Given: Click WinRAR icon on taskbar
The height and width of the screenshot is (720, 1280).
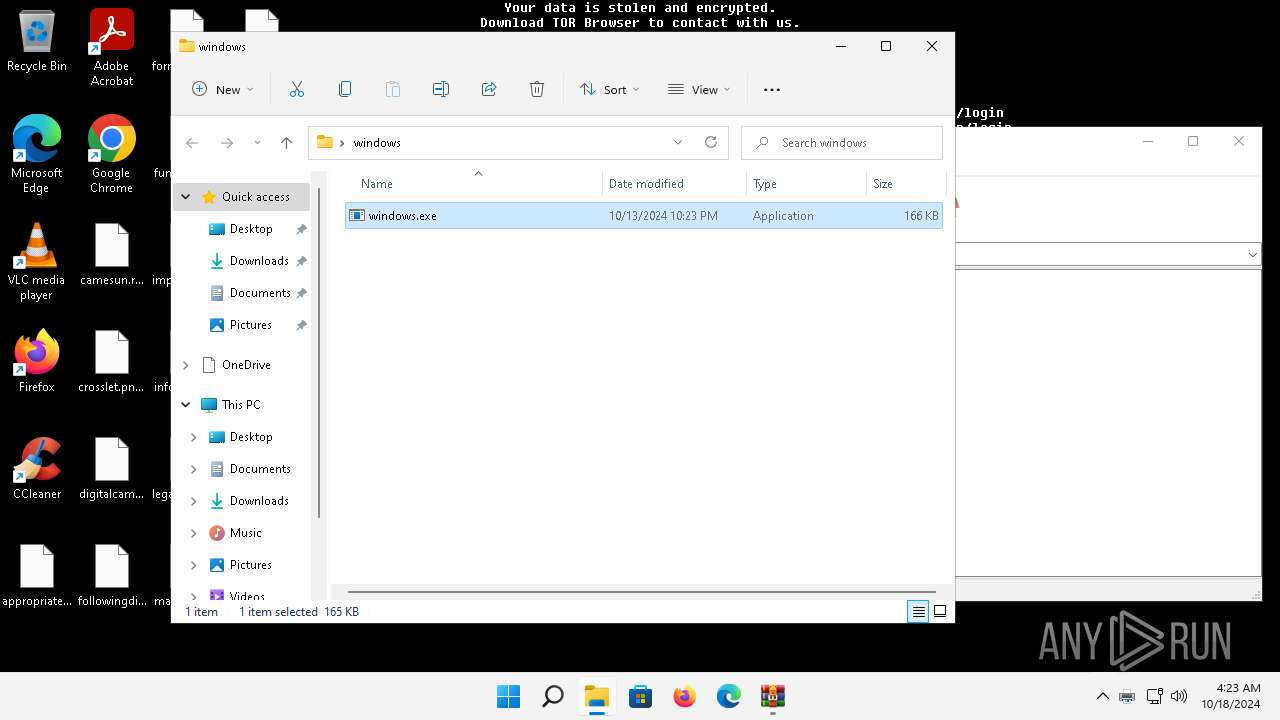Looking at the screenshot, I should tap(773, 696).
